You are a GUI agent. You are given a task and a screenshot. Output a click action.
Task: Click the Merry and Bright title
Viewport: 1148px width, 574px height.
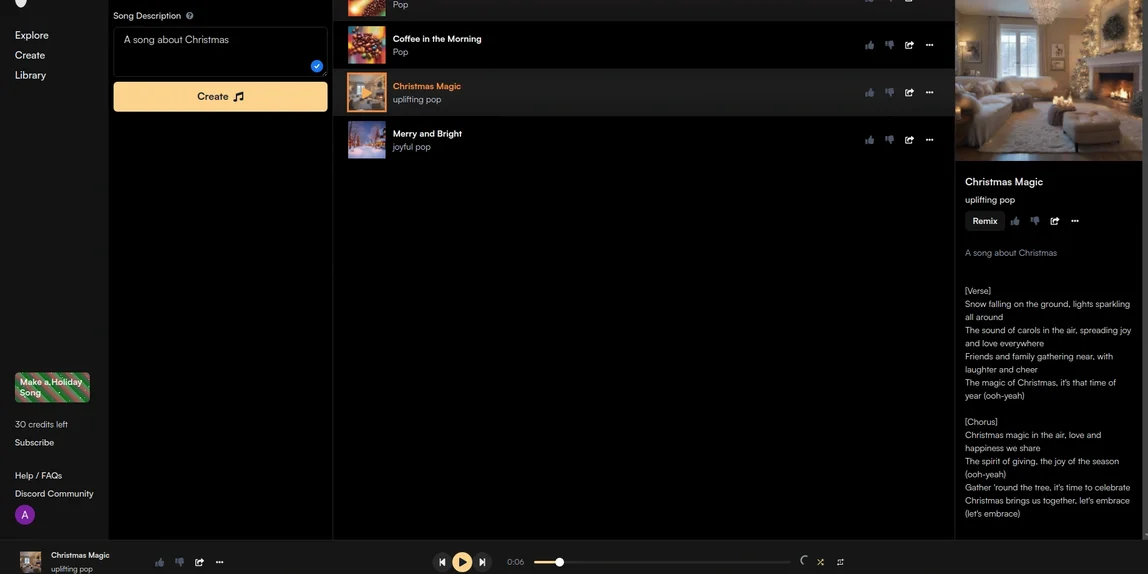pos(428,134)
